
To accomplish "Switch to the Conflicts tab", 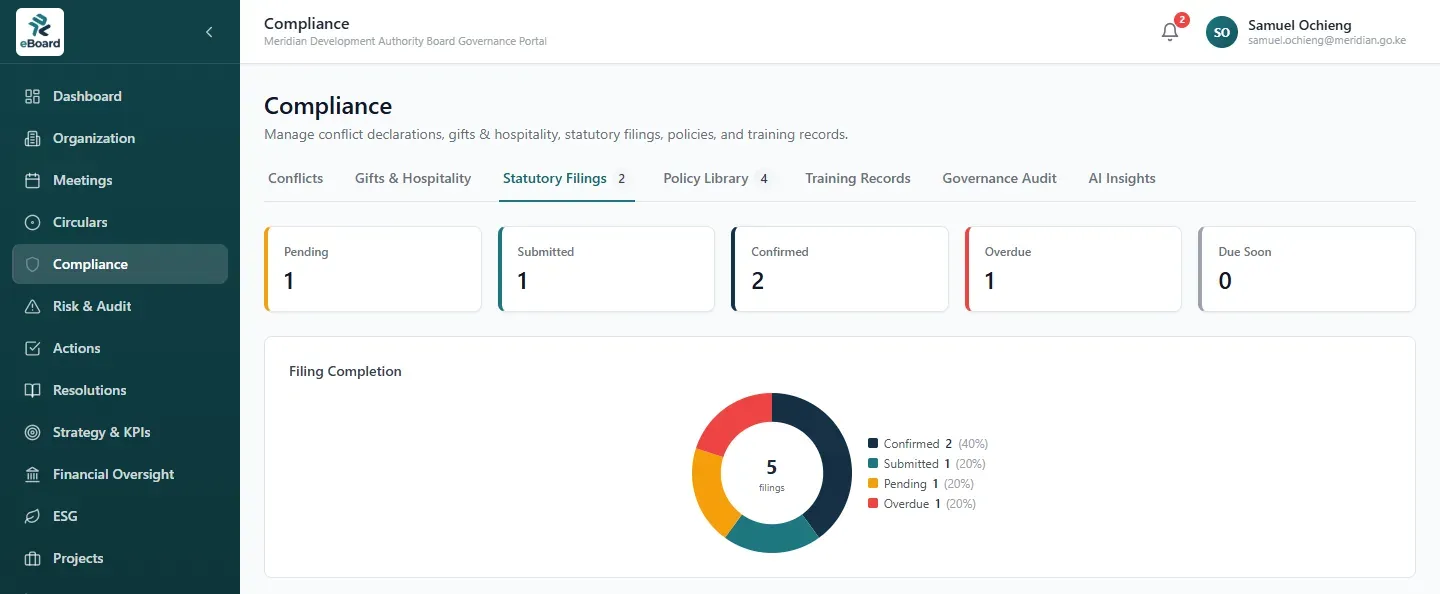I will [296, 178].
